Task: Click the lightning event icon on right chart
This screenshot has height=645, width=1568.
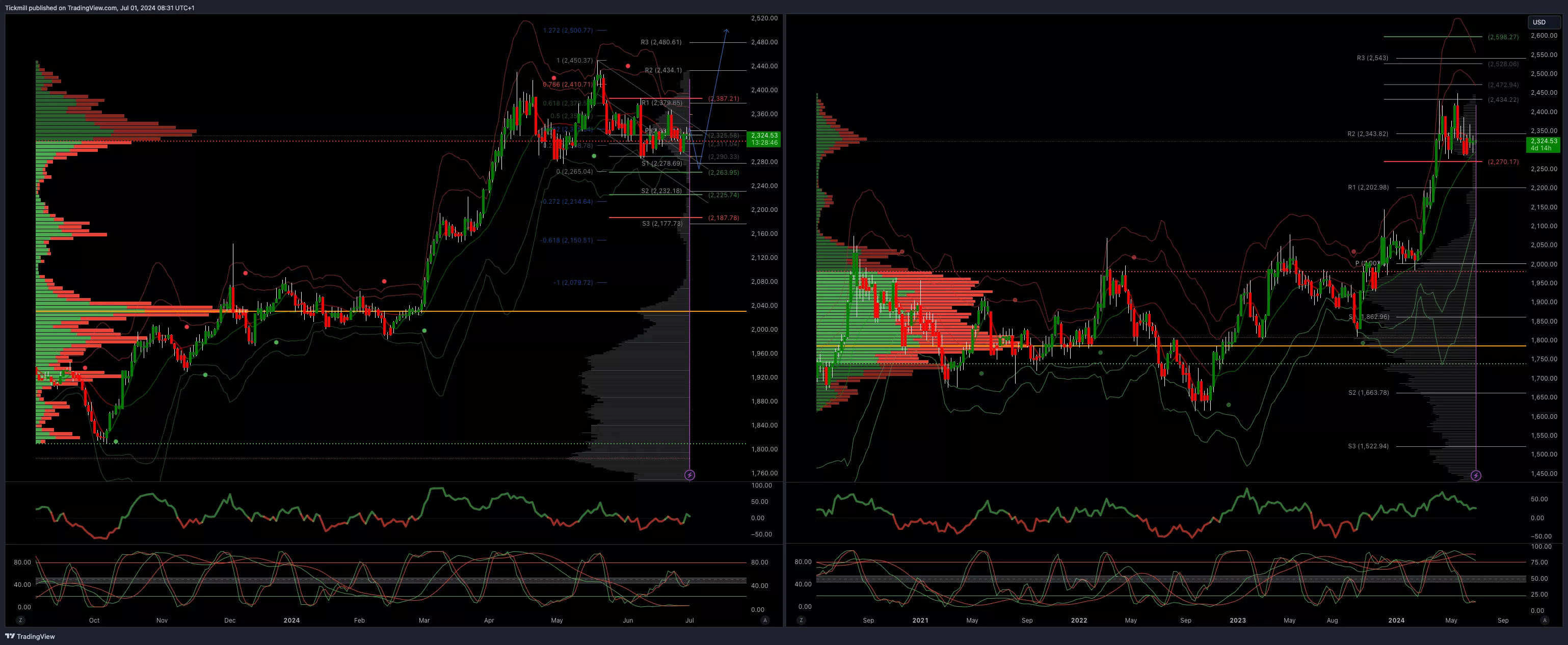Action: click(x=1475, y=475)
